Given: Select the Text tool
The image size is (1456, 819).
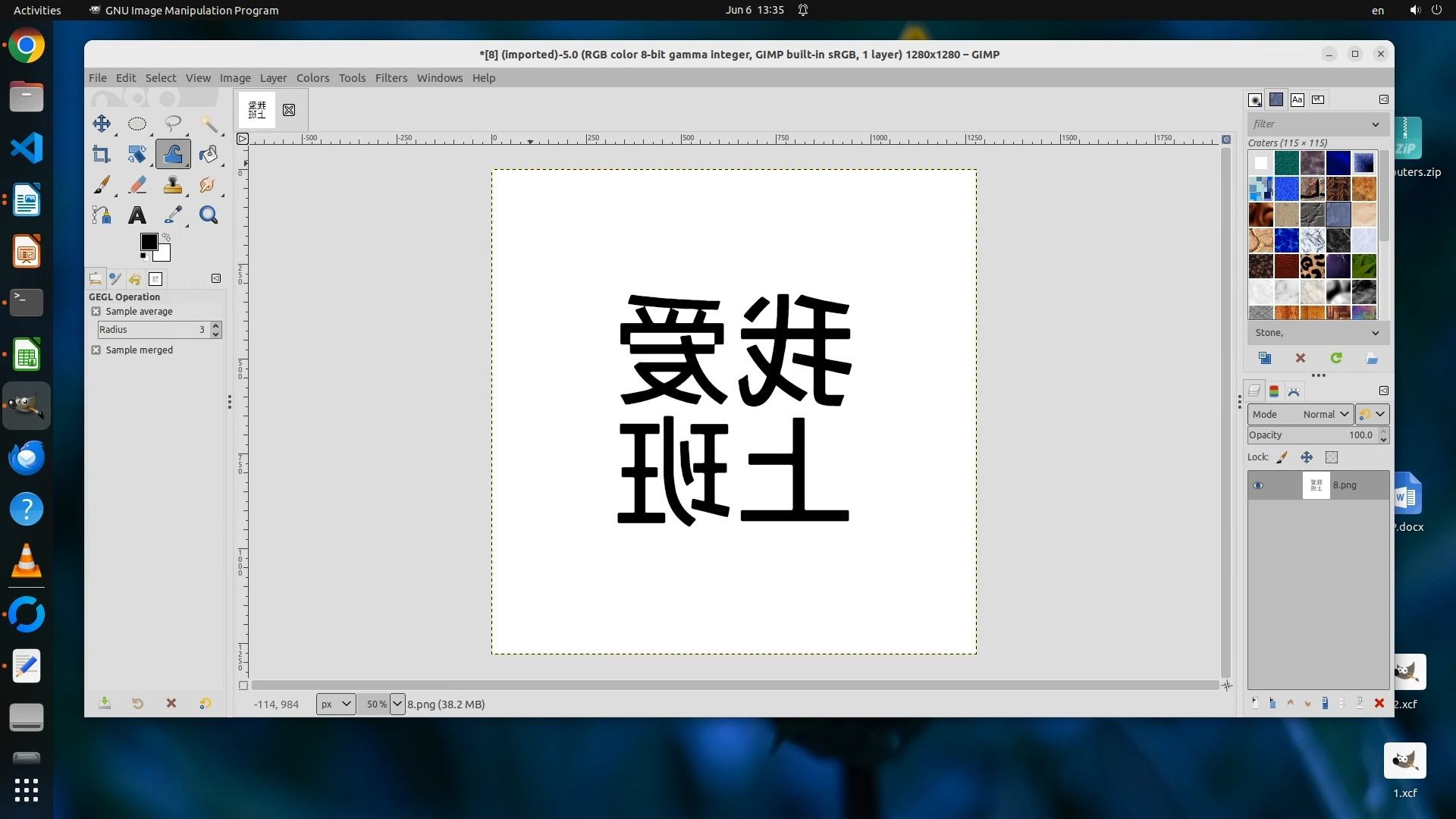Looking at the screenshot, I should point(136,215).
